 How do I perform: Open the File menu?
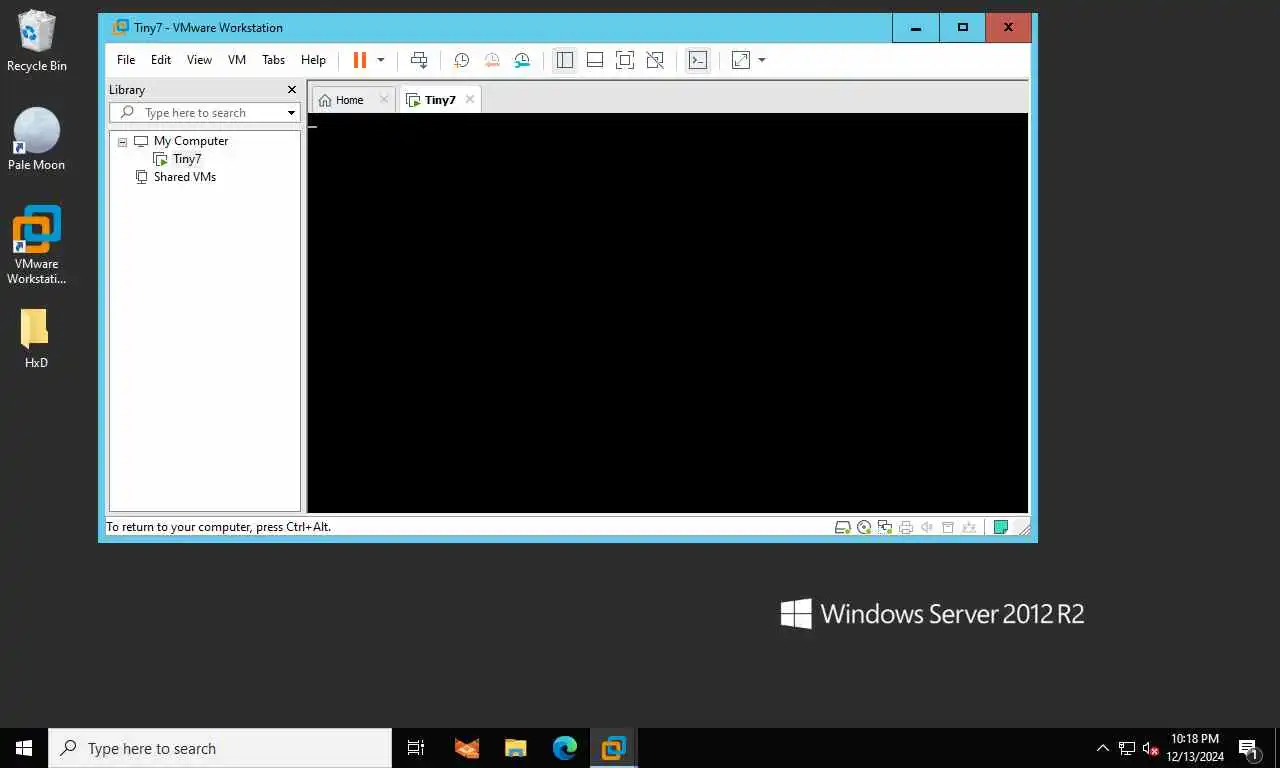coord(126,60)
